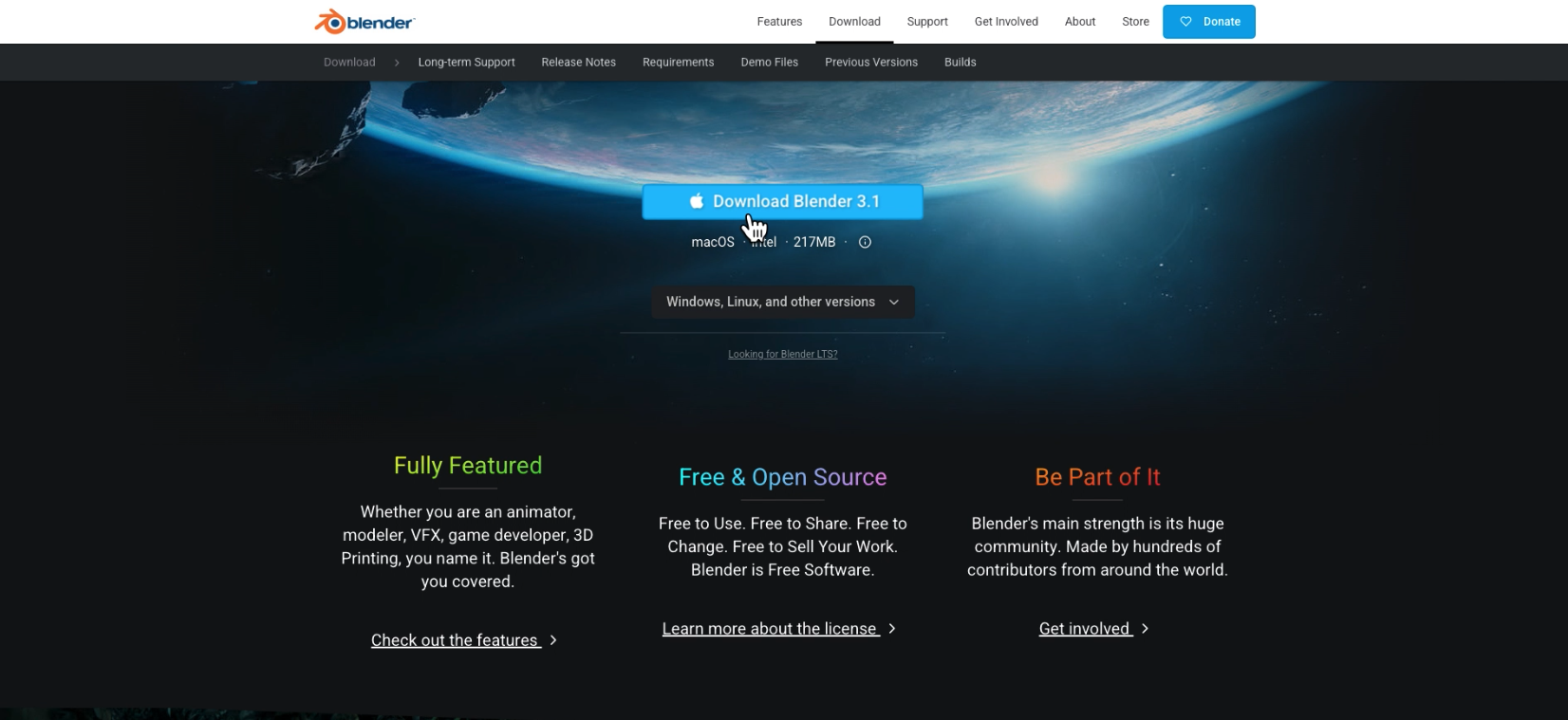Viewport: 1568px width, 720px height.
Task: Click the Be Part of It heading
Action: [1097, 477]
